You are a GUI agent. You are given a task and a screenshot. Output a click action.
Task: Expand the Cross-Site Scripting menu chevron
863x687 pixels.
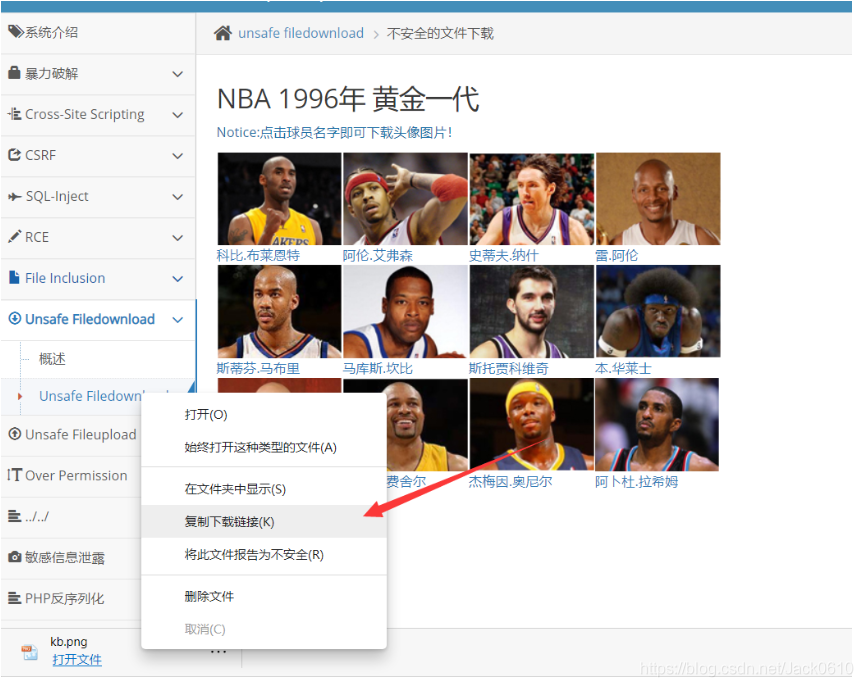(177, 115)
